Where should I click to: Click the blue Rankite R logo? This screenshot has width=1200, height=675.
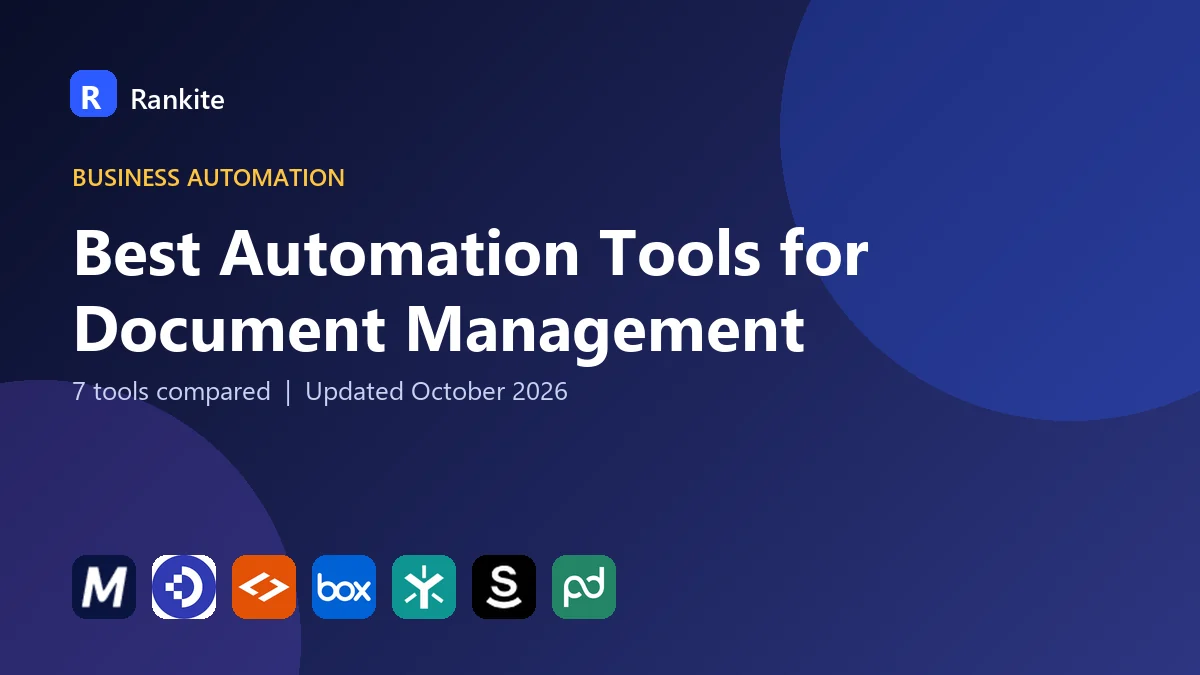pyautogui.click(x=93, y=94)
